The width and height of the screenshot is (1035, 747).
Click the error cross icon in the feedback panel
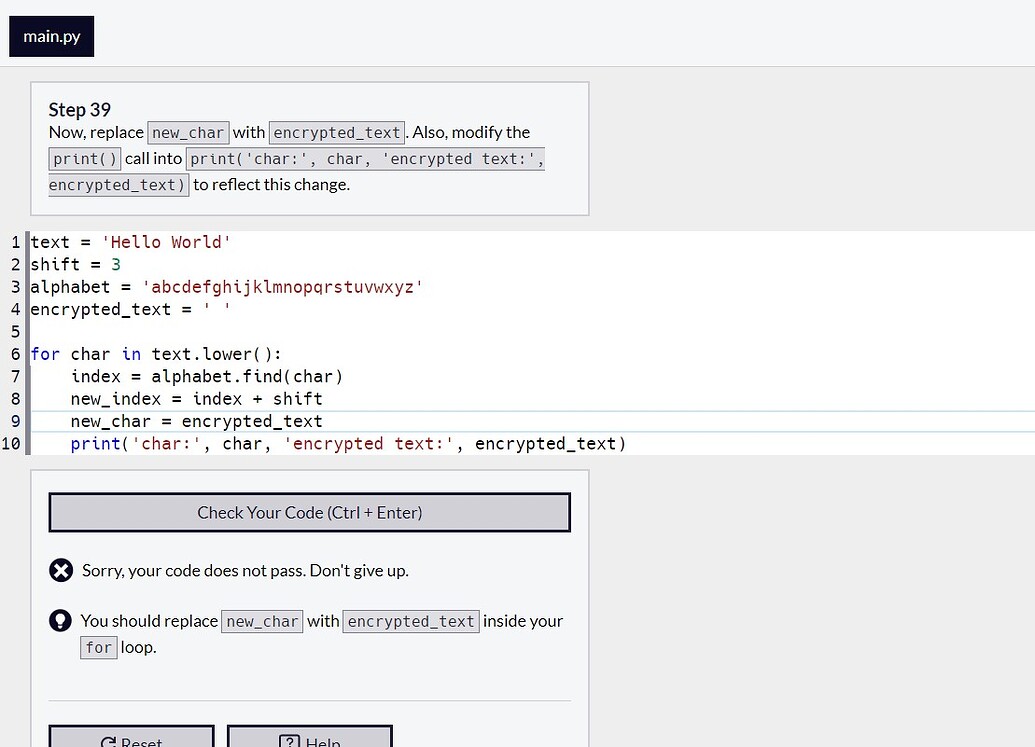61,570
